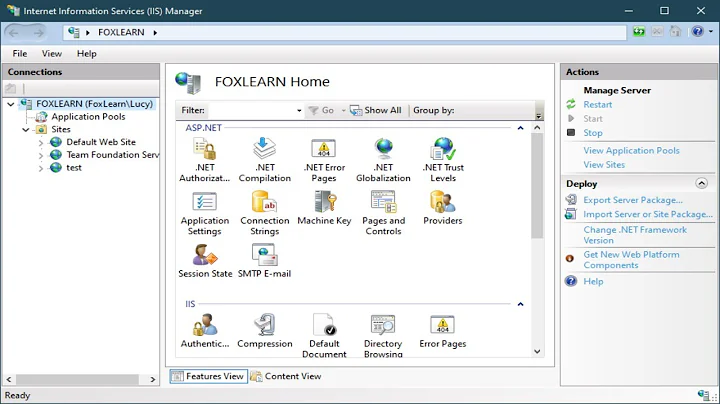Click the status bar network icon
Image resolution: width=720 pixels, height=404 pixels.
click(x=703, y=394)
